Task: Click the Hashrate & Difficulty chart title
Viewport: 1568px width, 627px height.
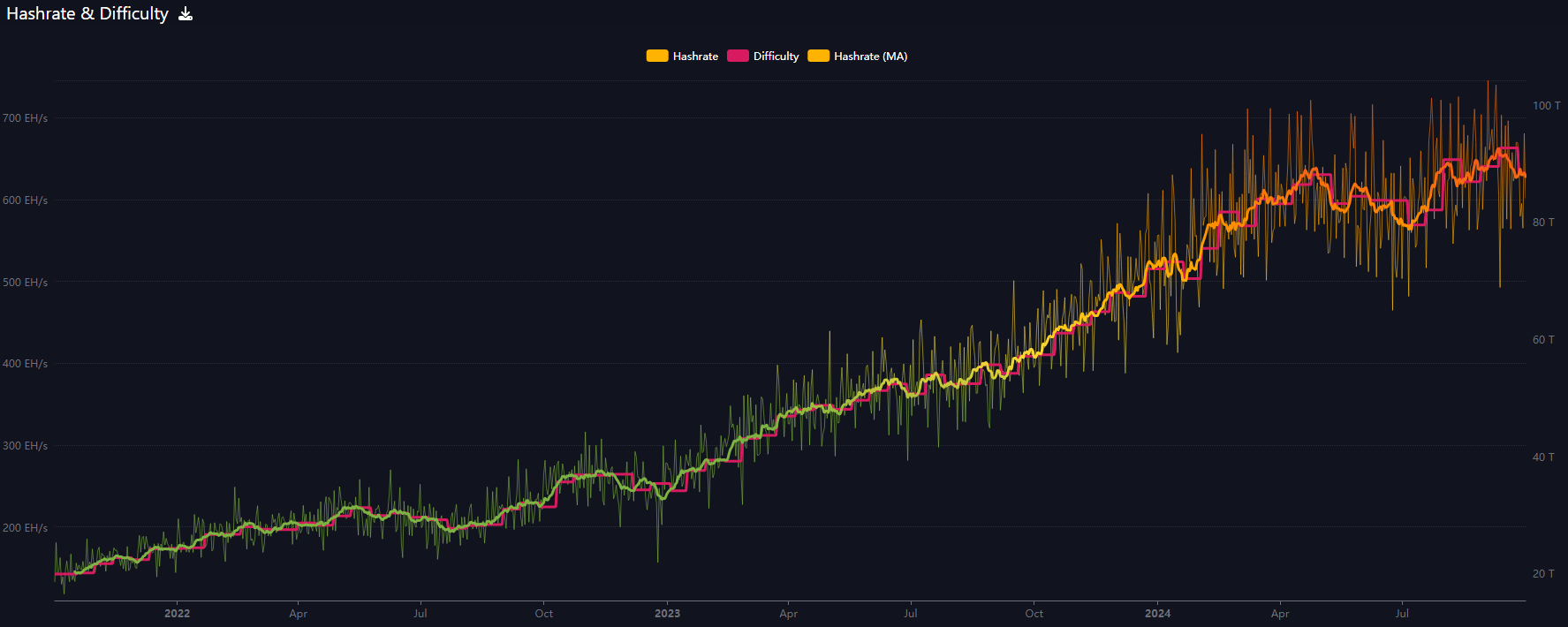Action: [x=87, y=14]
